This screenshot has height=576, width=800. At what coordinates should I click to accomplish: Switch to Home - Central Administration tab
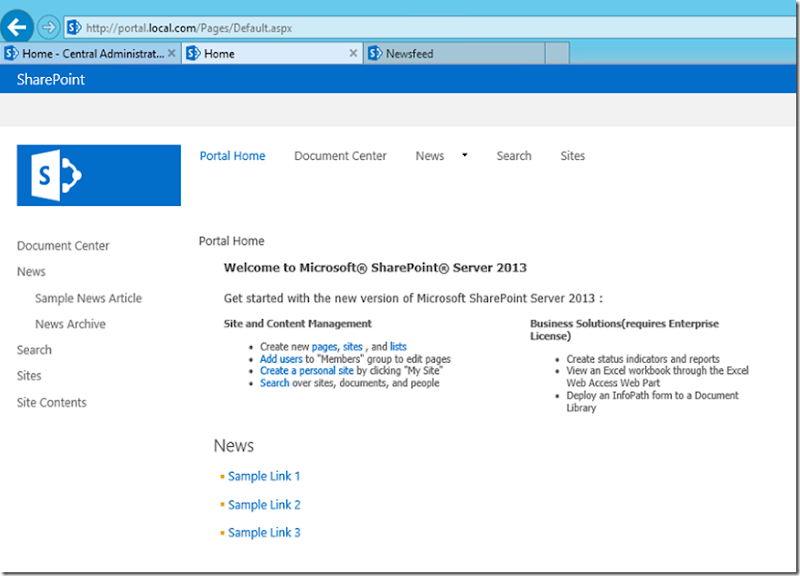click(91, 54)
